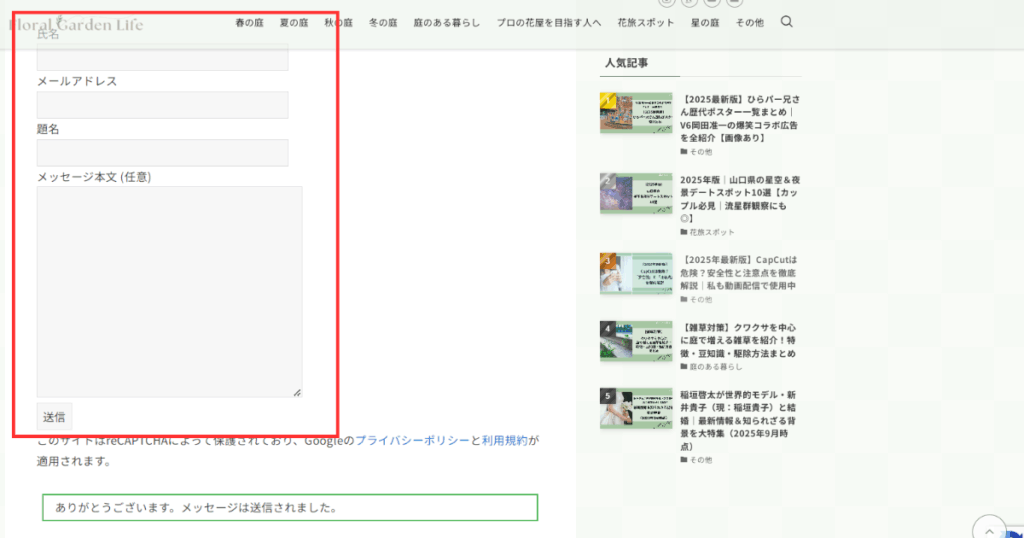Open the 秋の庭 menu item

[x=338, y=23]
